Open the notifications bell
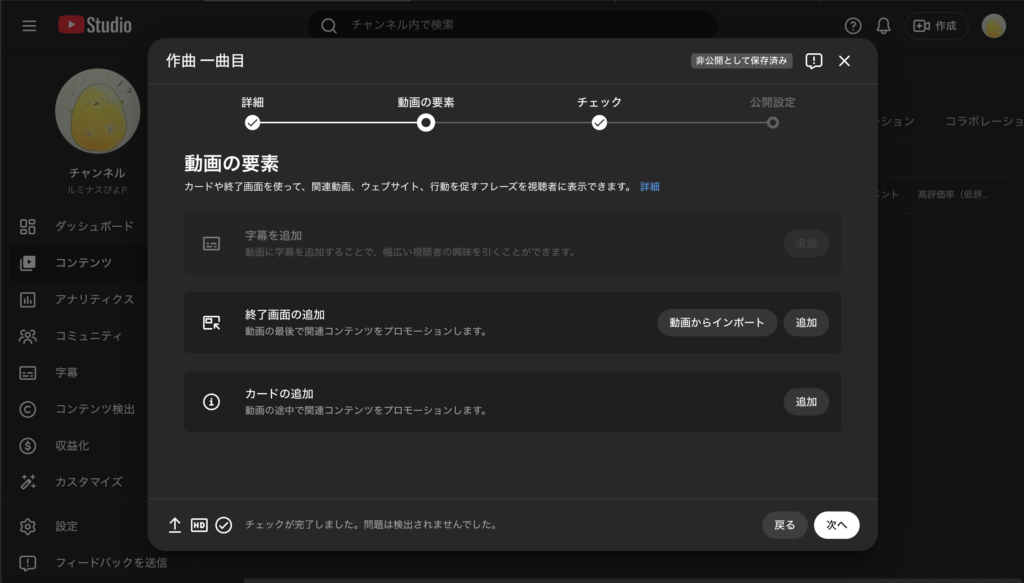 click(883, 26)
